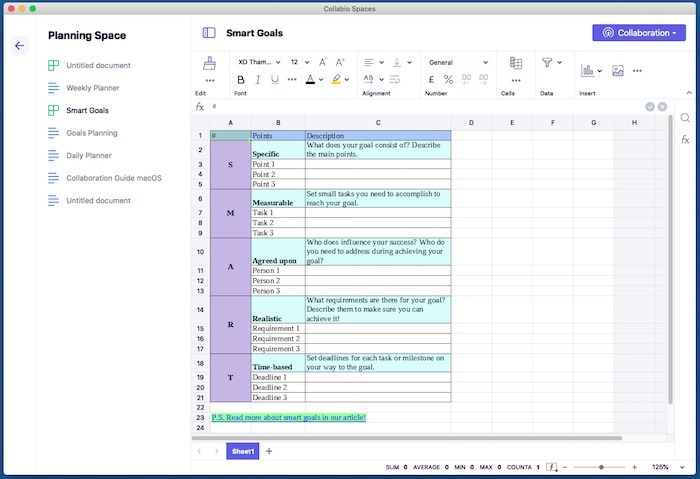
Task: Select column C header
Action: (x=378, y=123)
